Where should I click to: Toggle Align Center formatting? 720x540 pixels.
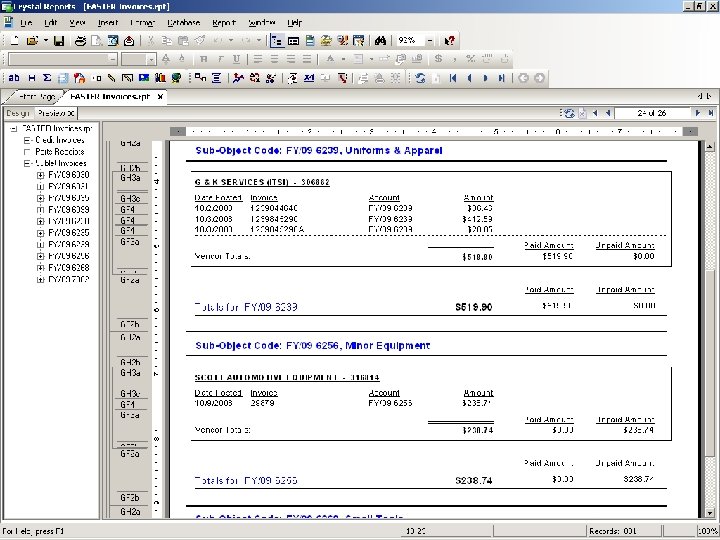point(274,59)
